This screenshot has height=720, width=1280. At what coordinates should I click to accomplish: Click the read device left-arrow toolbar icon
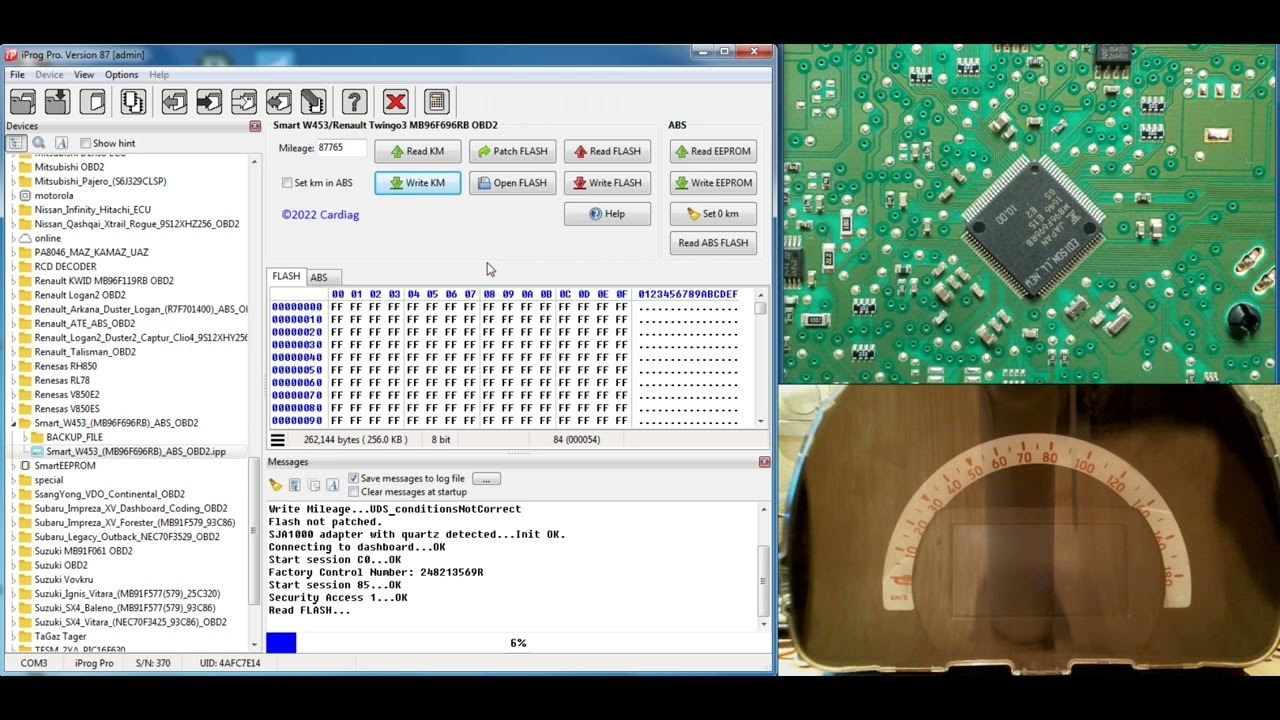pos(174,101)
